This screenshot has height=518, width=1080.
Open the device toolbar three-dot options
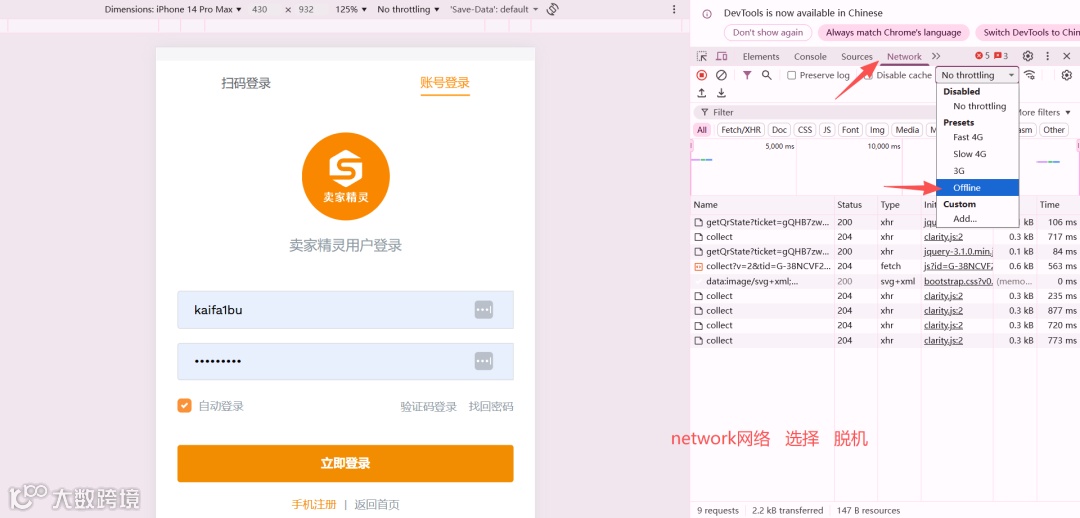[x=674, y=10]
